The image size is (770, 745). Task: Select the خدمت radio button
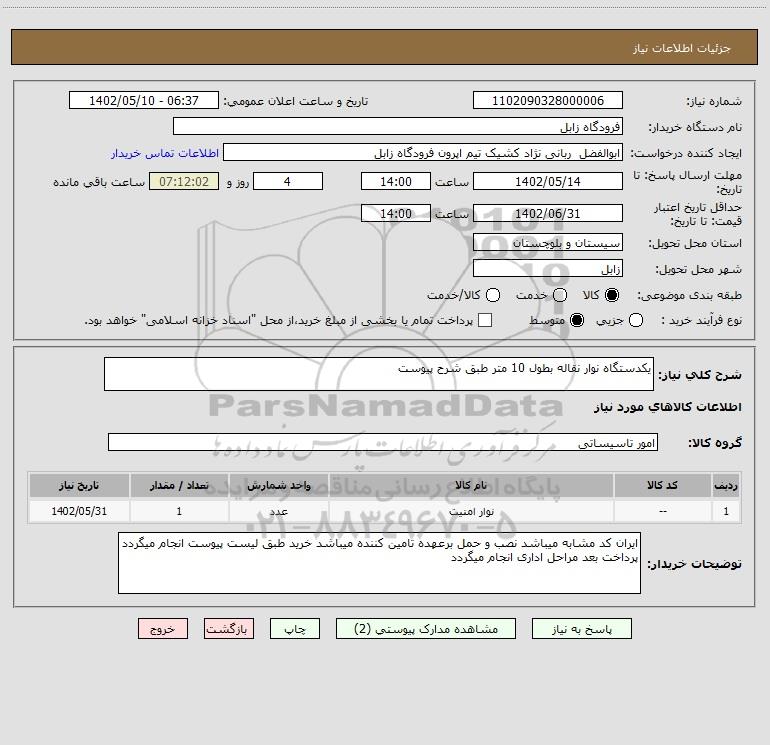[x=560, y=295]
